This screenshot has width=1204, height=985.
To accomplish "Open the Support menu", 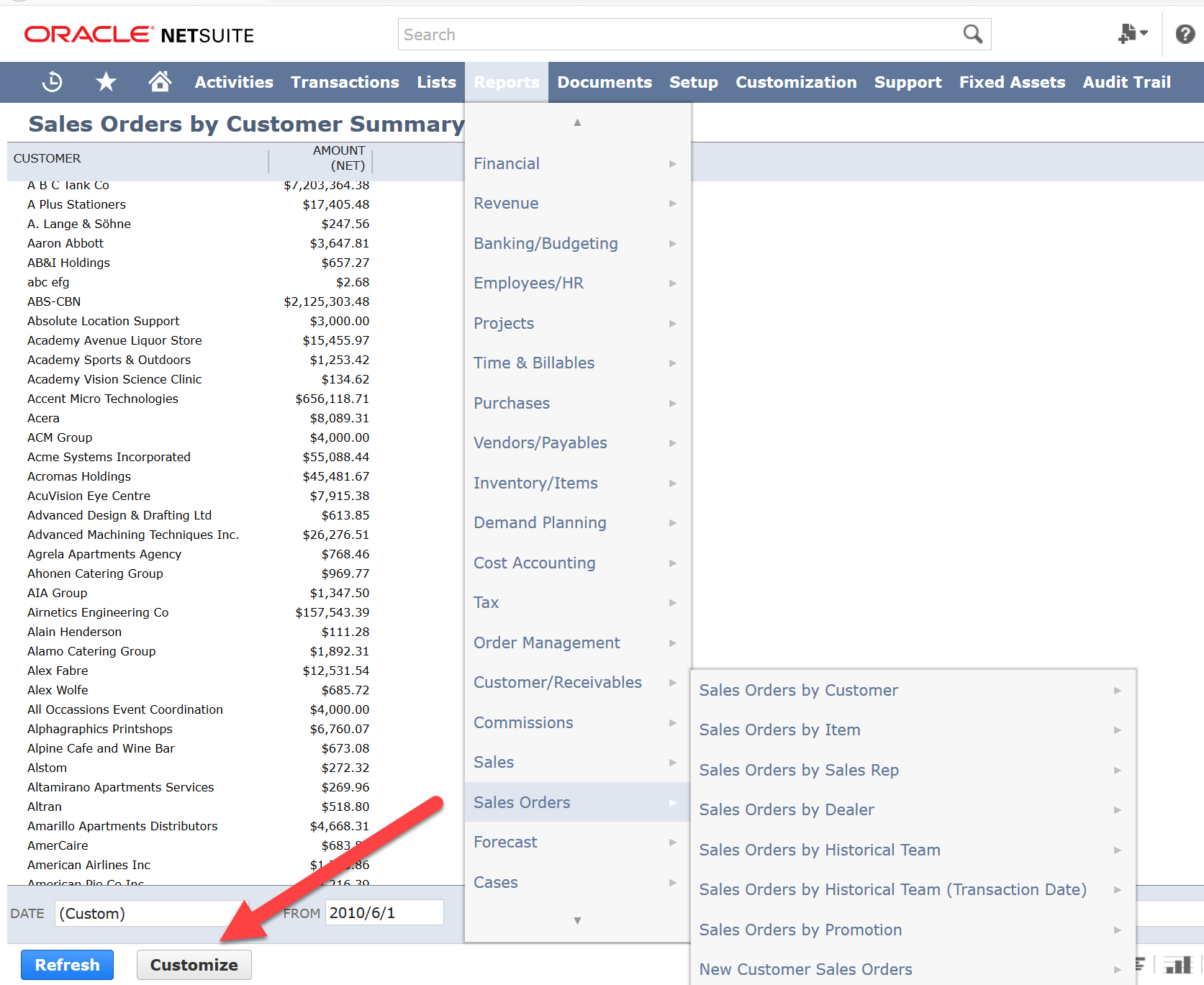I will click(x=907, y=82).
